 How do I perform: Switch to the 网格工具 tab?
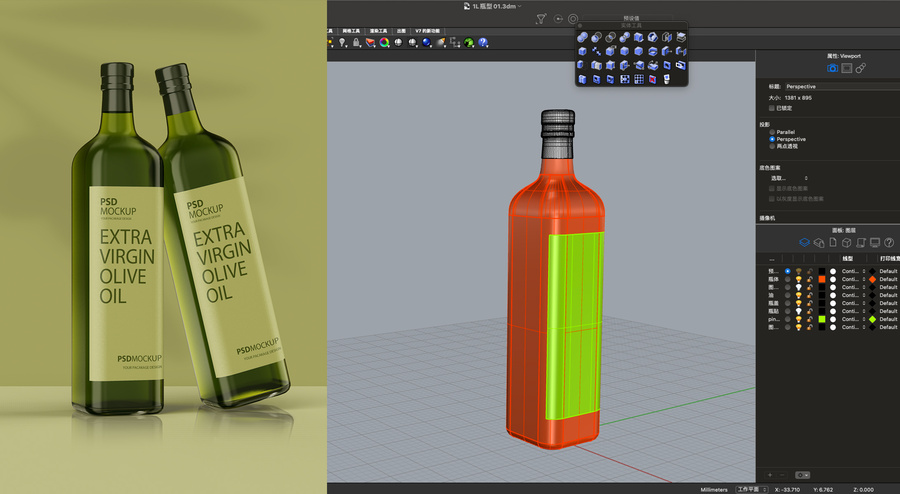pyautogui.click(x=351, y=31)
